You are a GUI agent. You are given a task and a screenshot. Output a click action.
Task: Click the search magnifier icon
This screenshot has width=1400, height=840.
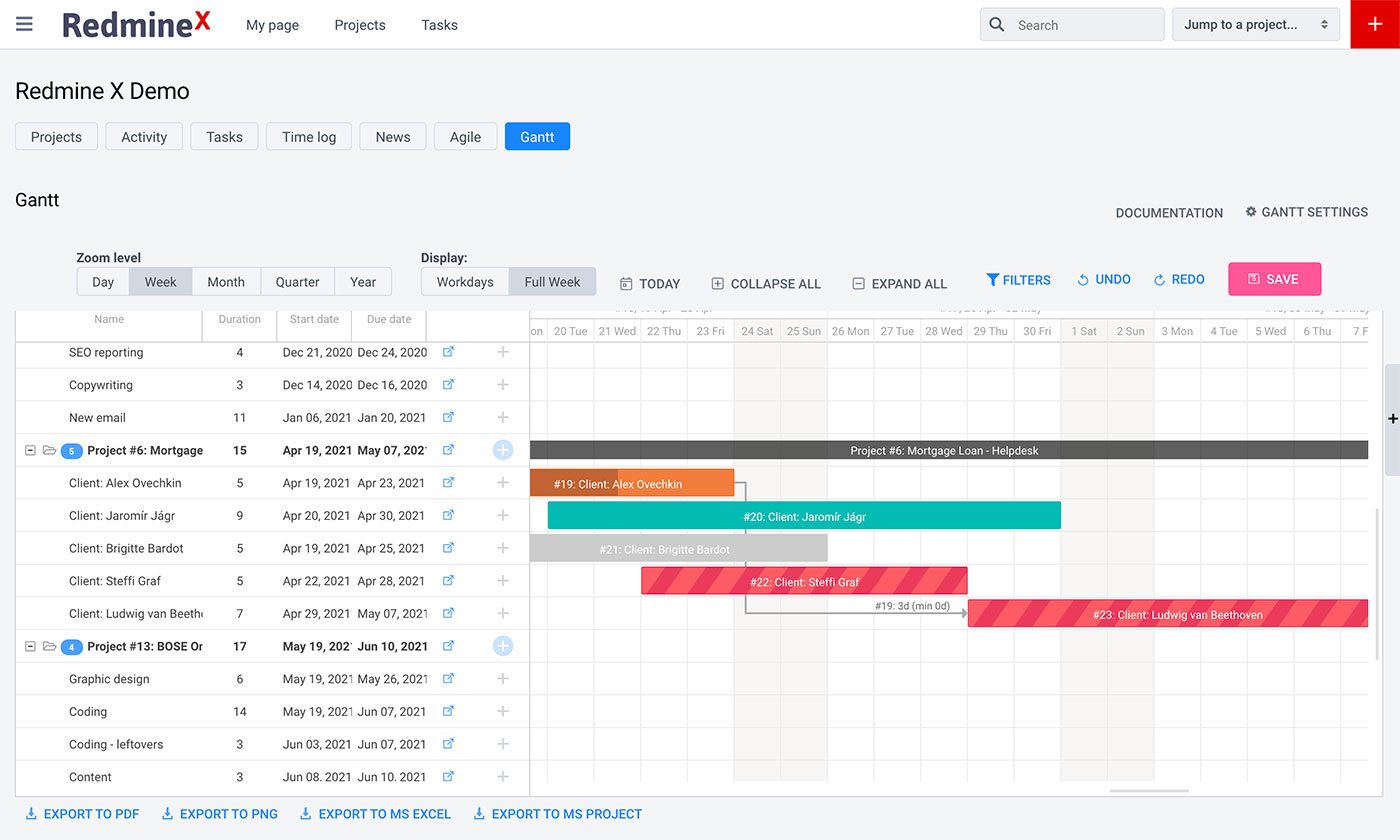point(996,25)
